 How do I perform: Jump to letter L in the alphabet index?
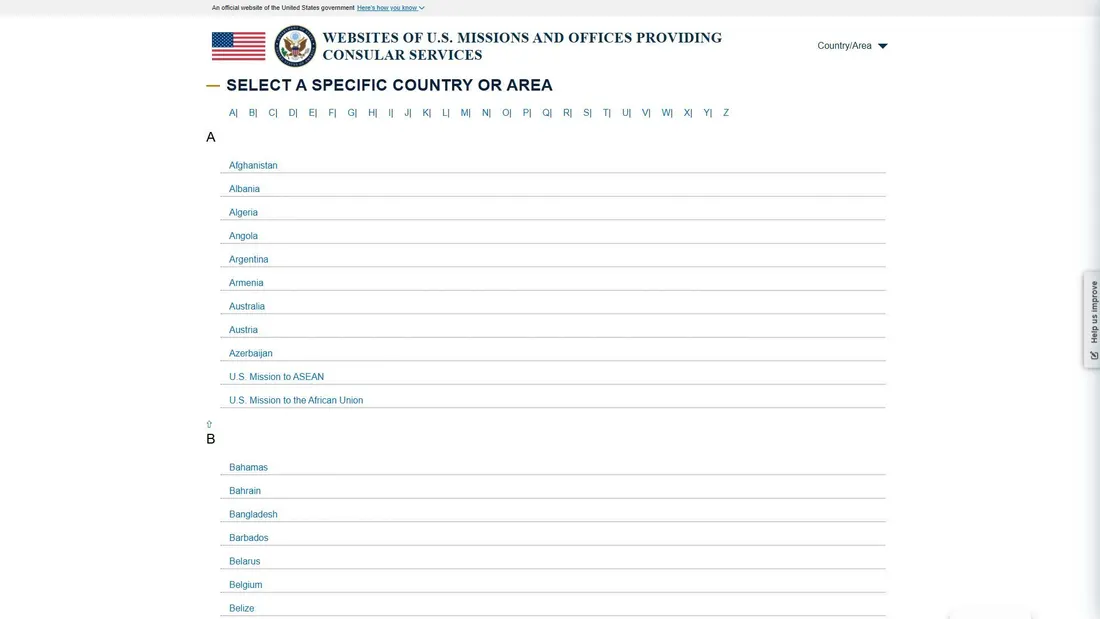pyautogui.click(x=445, y=112)
